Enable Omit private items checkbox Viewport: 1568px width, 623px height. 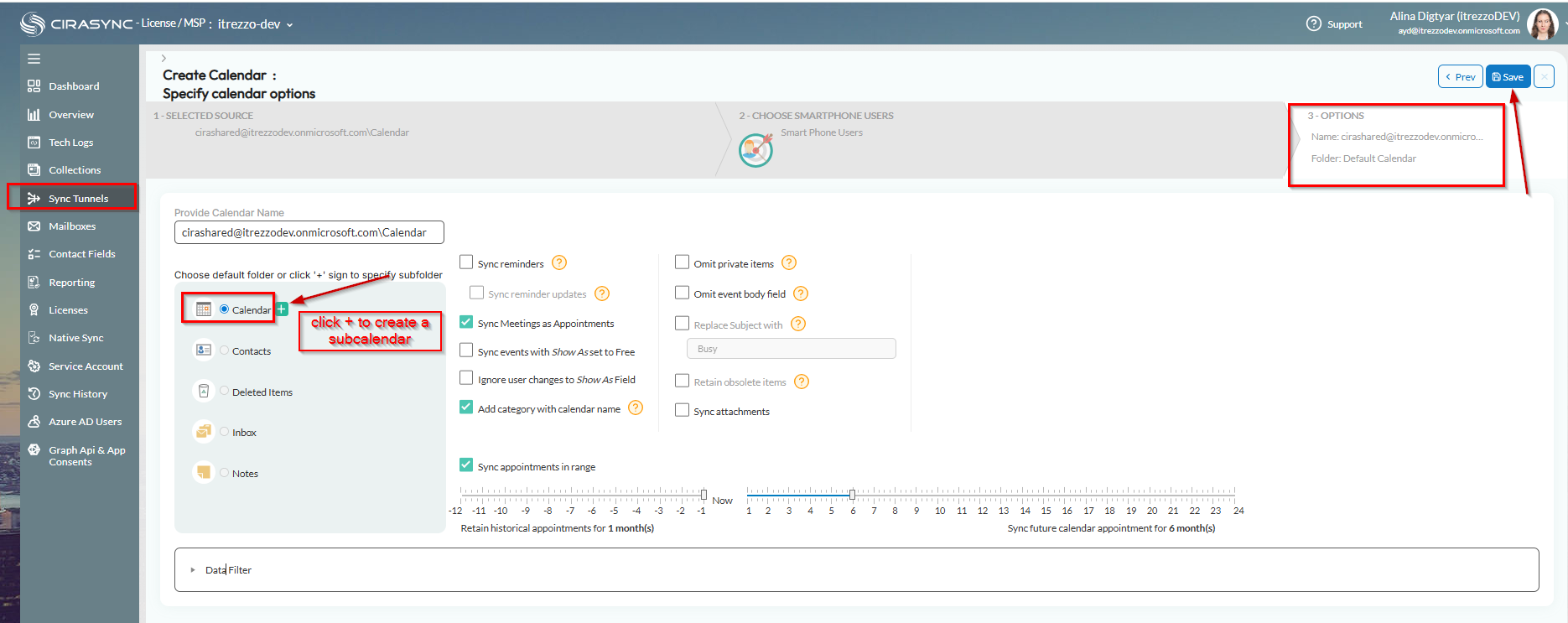pos(683,262)
